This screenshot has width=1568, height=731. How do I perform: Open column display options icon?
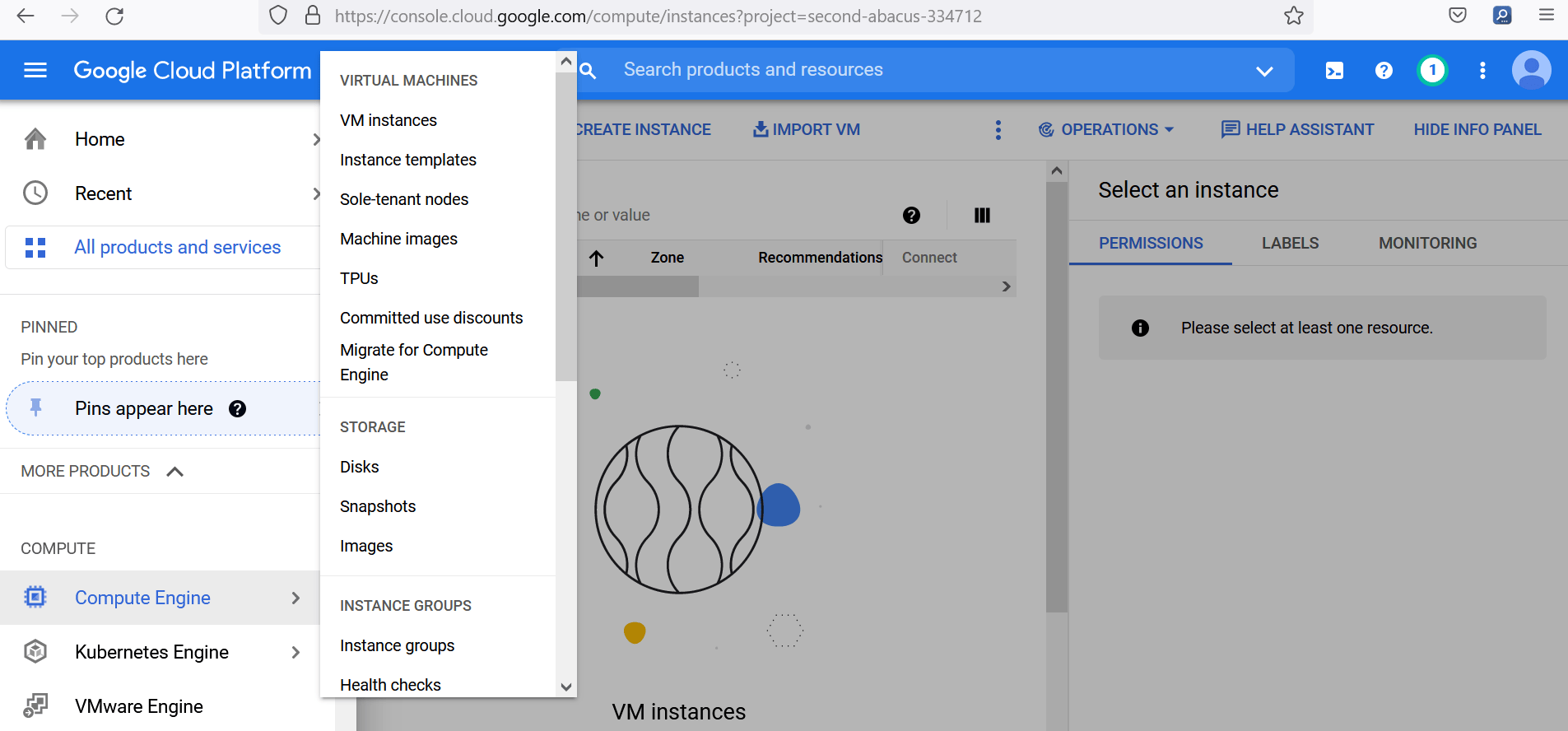point(982,215)
